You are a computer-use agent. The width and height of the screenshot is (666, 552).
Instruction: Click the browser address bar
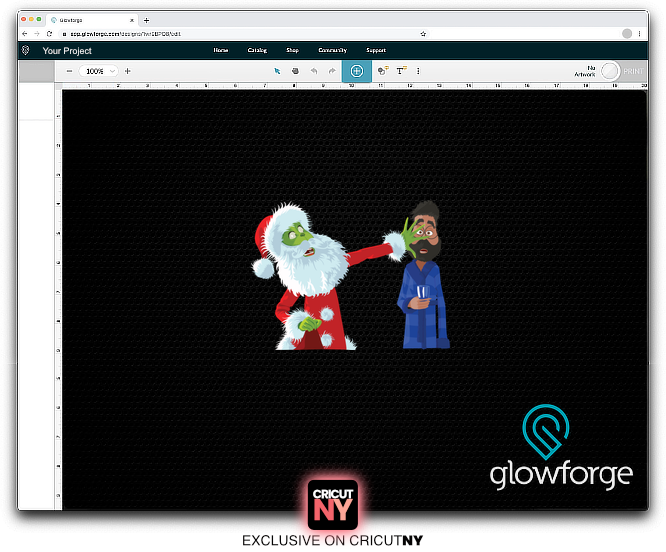point(244,34)
